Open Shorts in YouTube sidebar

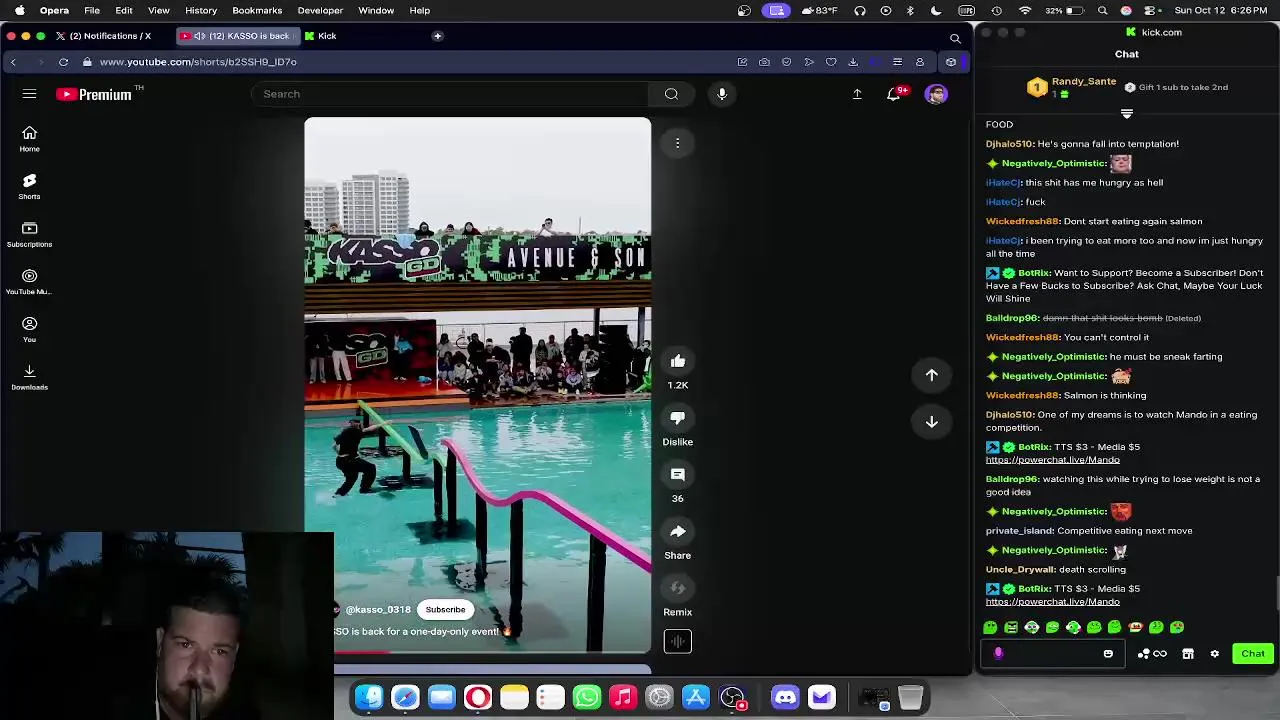pos(29,186)
